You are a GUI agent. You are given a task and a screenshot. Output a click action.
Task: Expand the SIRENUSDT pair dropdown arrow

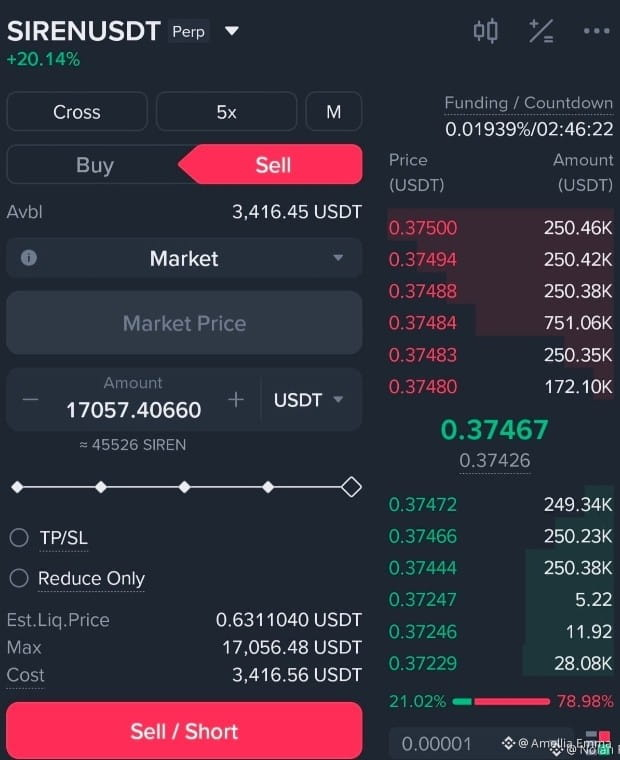[232, 31]
